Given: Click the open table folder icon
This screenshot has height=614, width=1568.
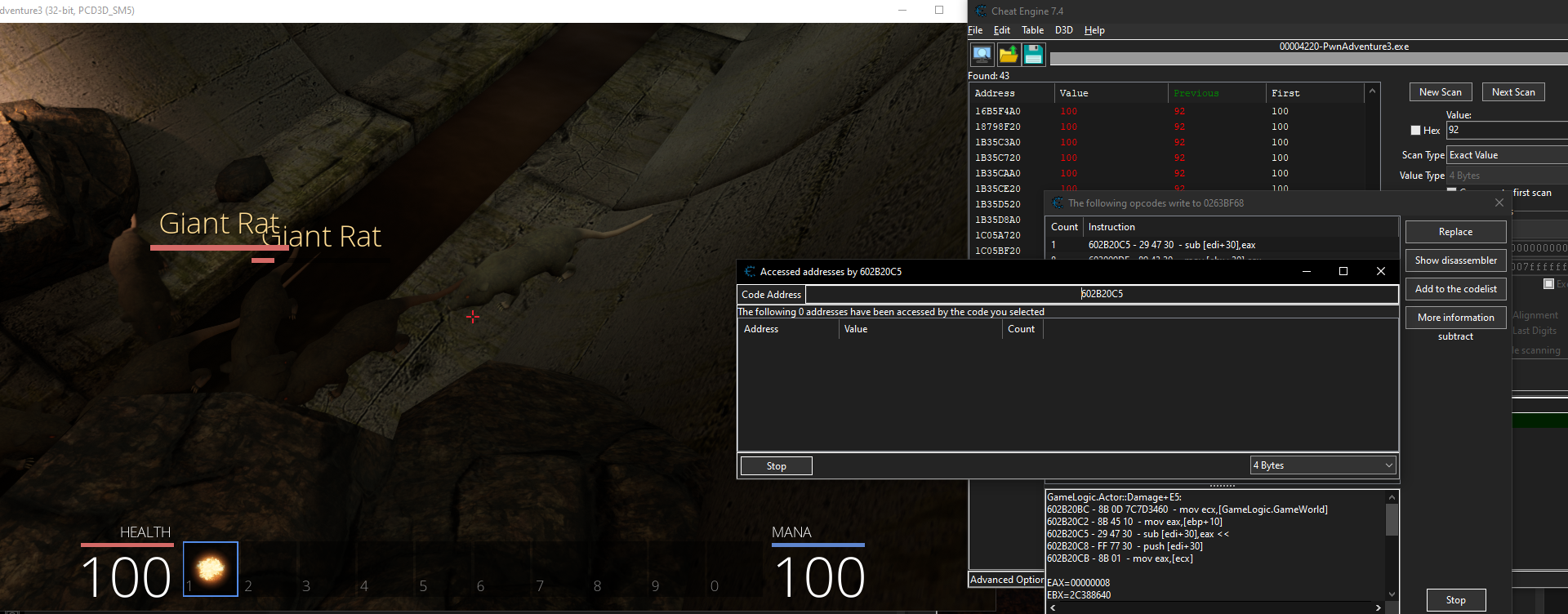Looking at the screenshot, I should tap(1009, 55).
